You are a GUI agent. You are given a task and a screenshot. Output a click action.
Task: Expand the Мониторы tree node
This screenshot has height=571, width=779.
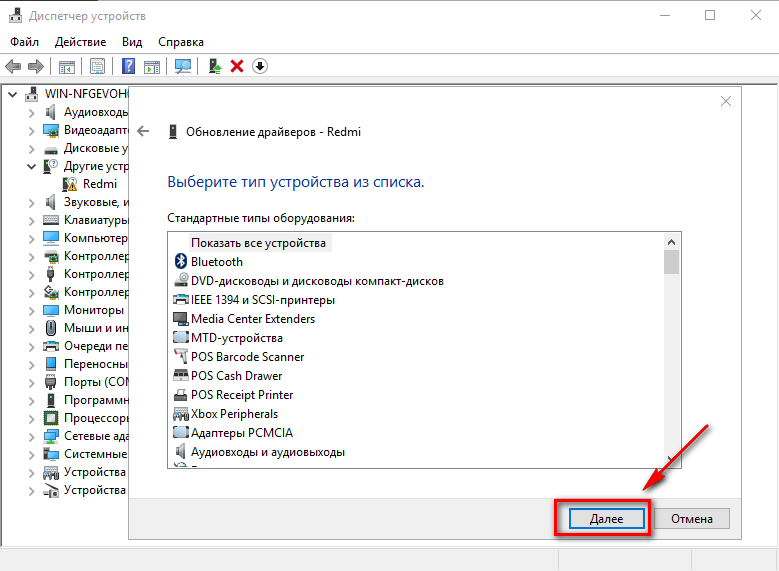[31, 310]
